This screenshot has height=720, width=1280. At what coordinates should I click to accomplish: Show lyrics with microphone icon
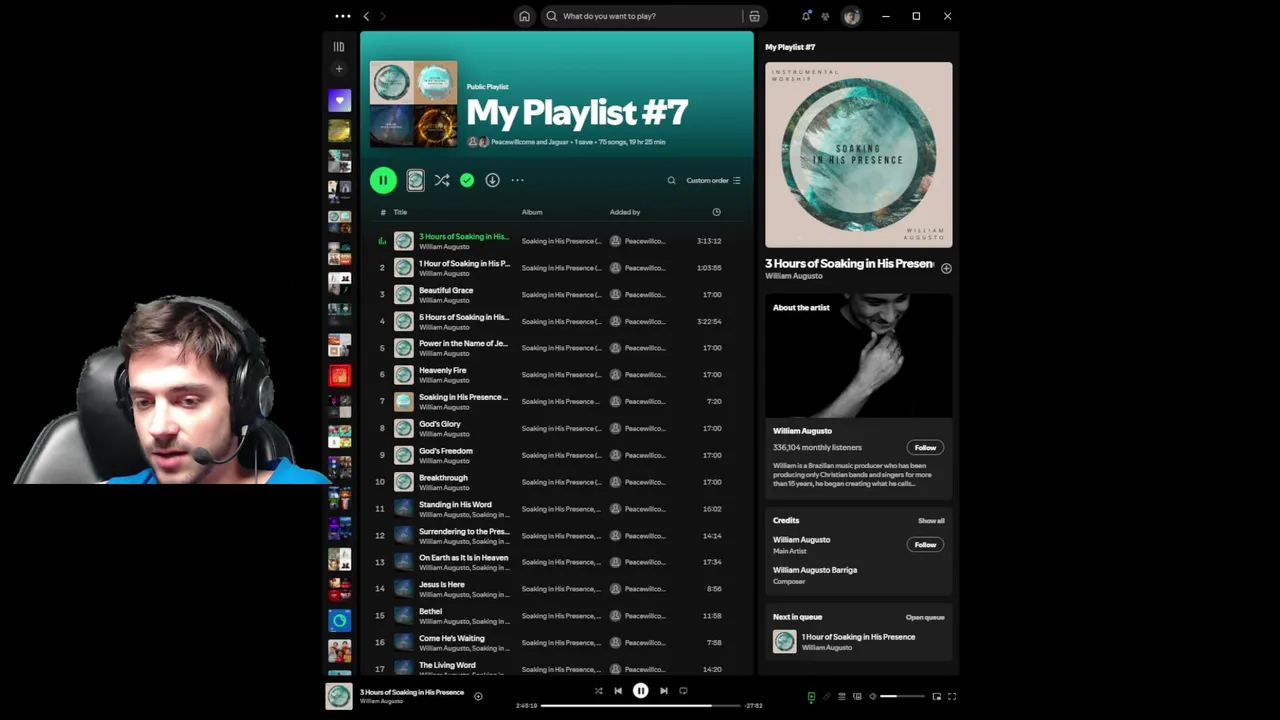(826, 697)
